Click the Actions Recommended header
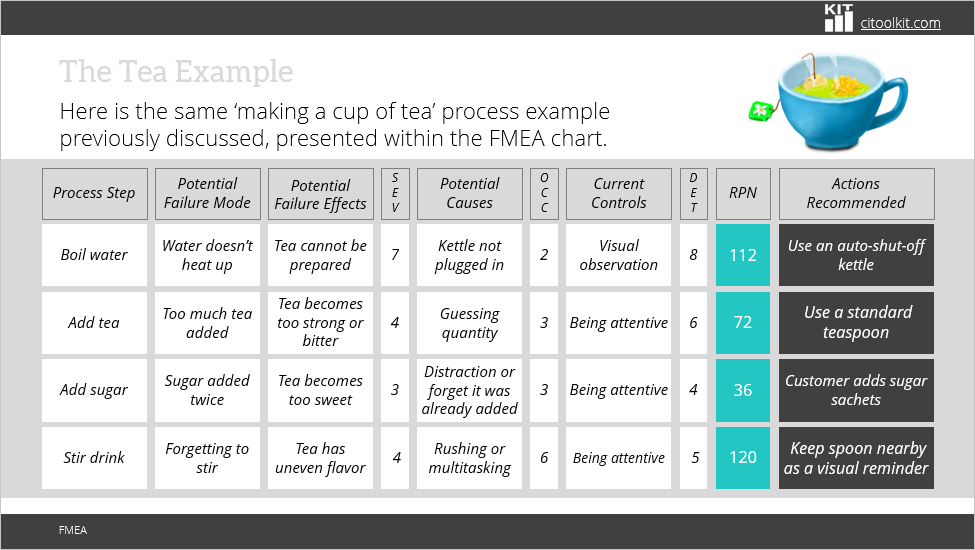The width and height of the screenshot is (975, 550). pyautogui.click(x=856, y=193)
